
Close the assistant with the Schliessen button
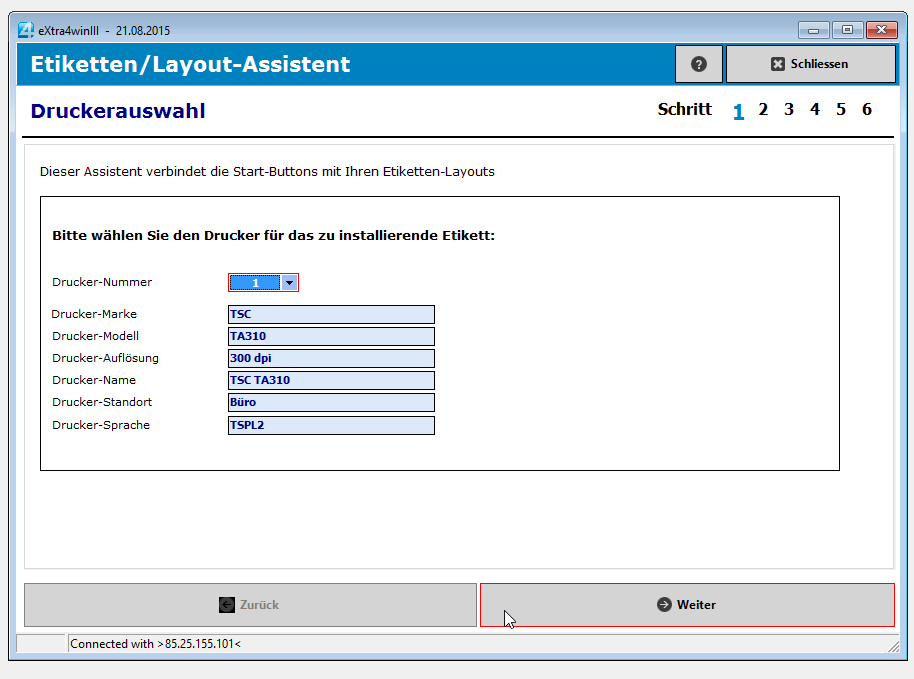coord(810,63)
